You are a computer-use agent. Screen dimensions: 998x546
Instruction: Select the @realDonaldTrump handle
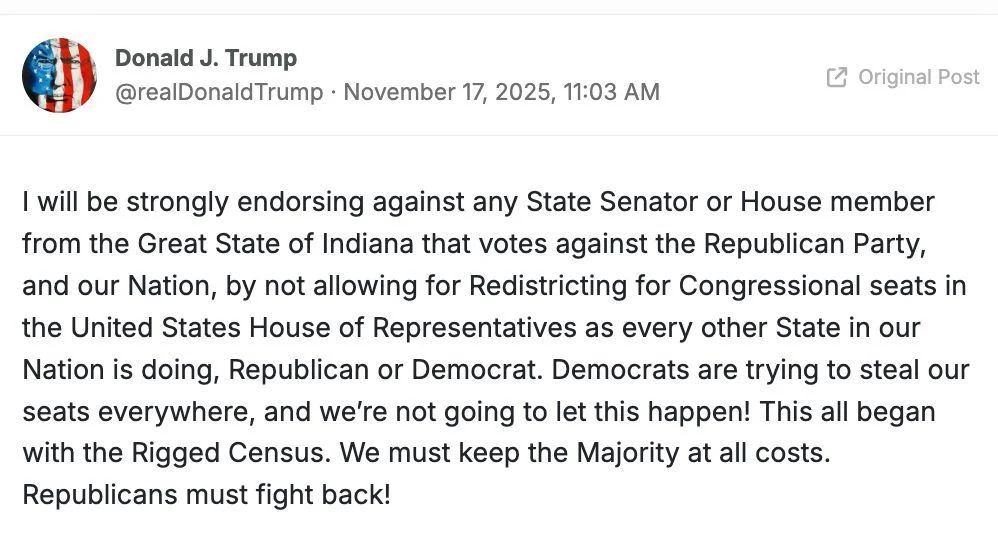219,92
